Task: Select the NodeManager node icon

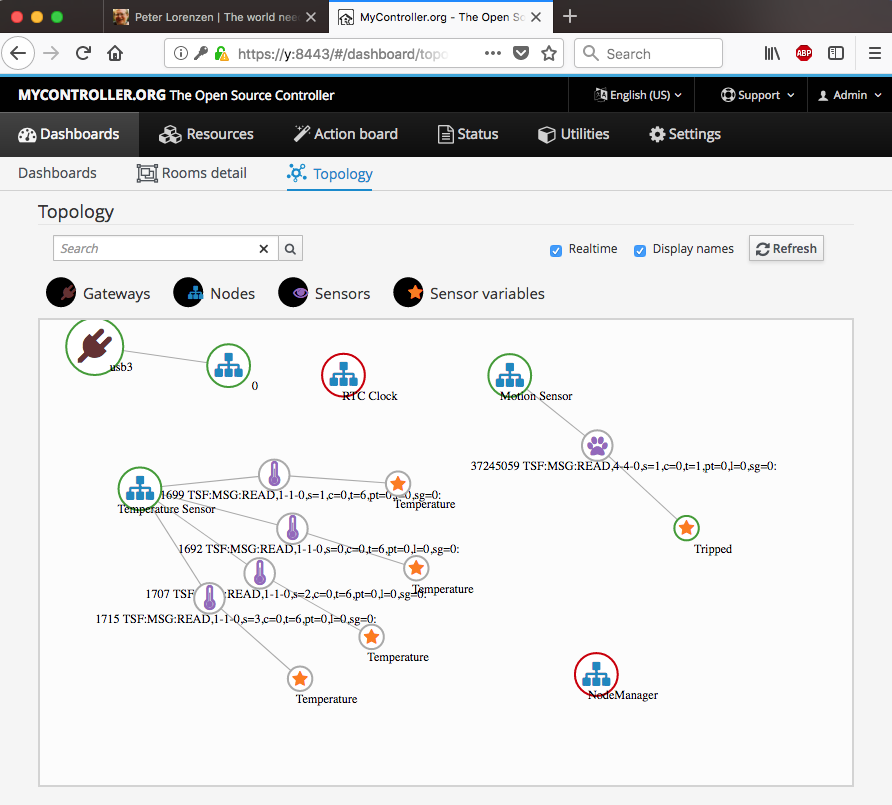Action: click(596, 674)
